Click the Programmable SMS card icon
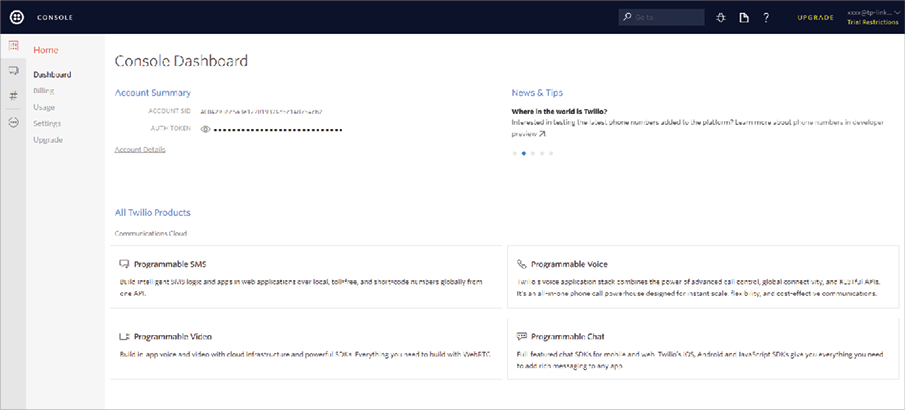Screen dimensions: 905x410 pyautogui.click(x=124, y=264)
